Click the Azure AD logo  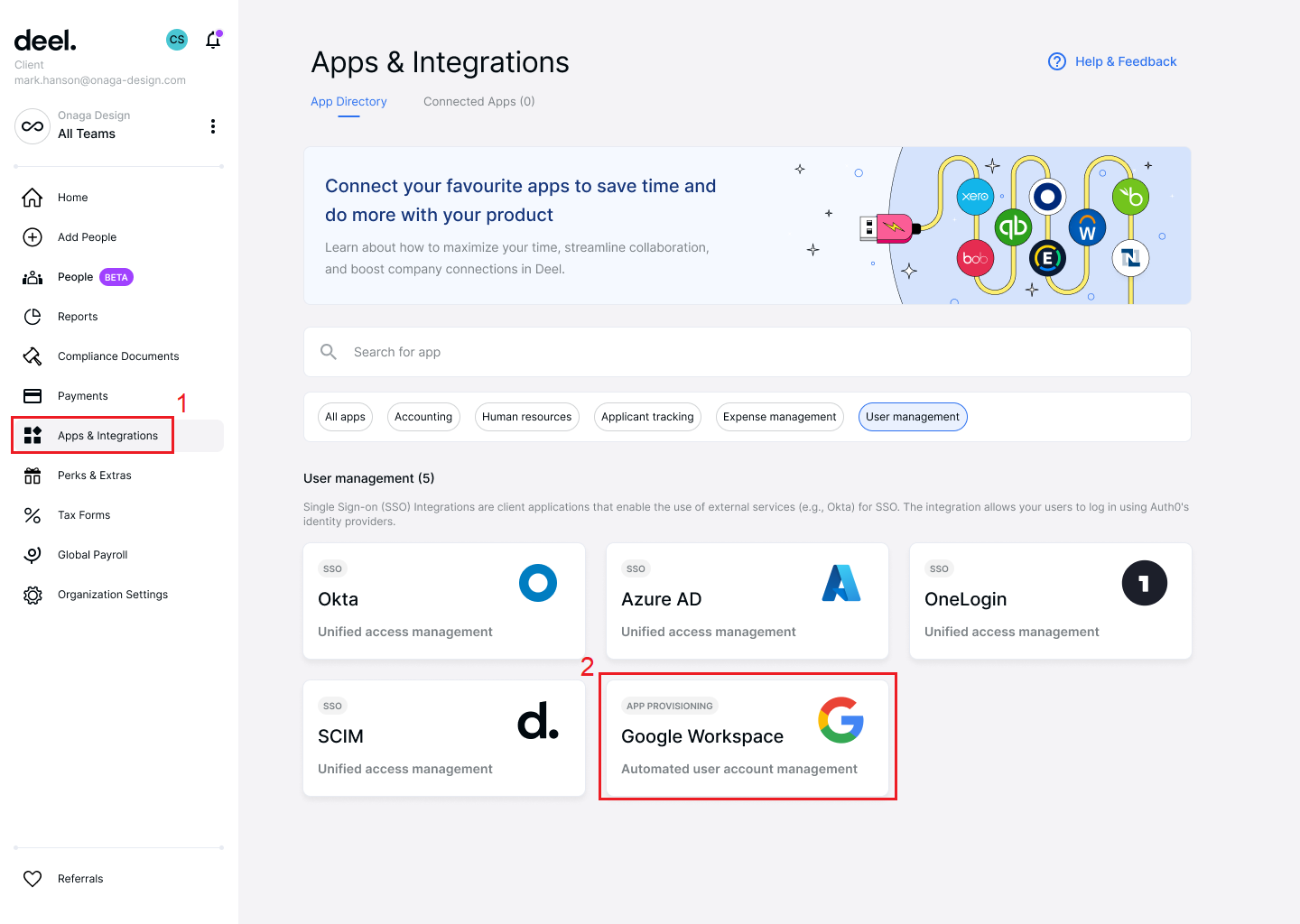click(841, 583)
